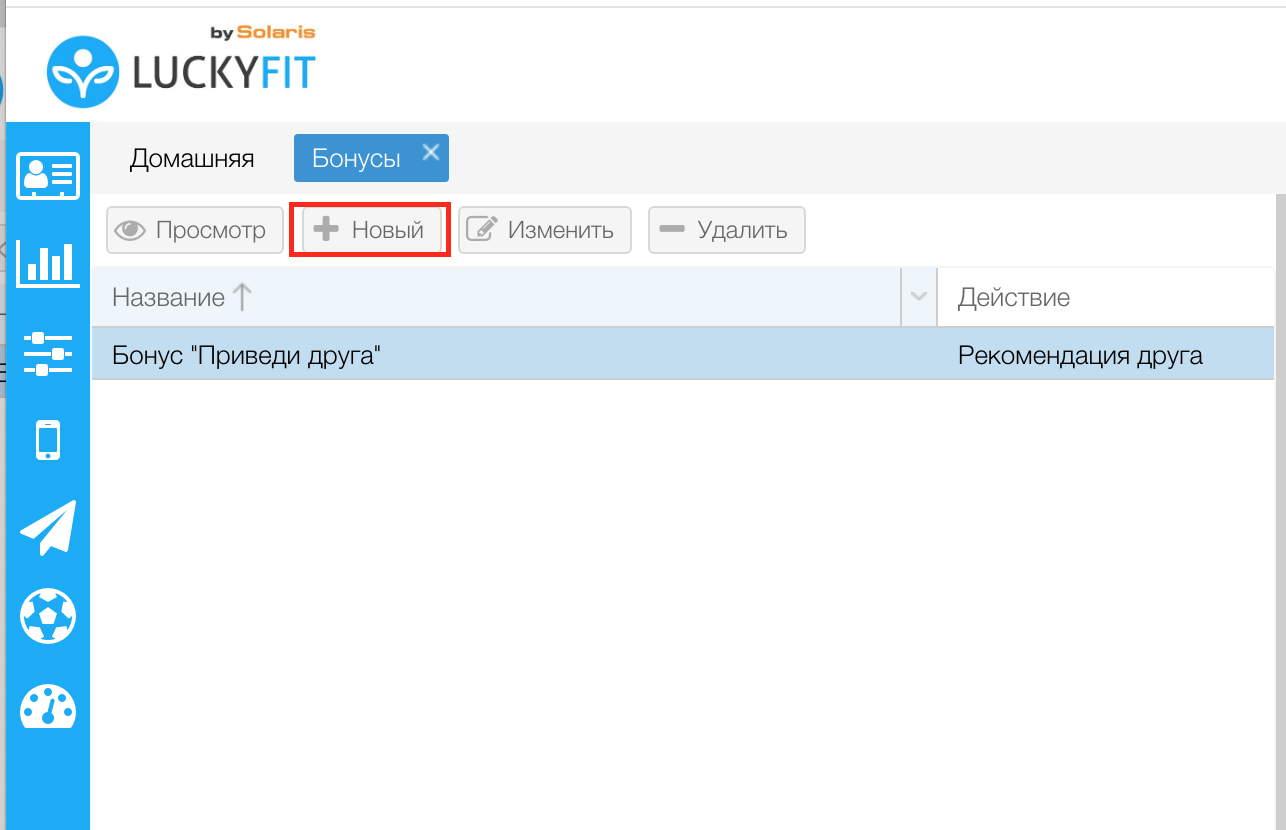Open the gauge dashboard sidebar icon
The width and height of the screenshot is (1286, 830).
48,706
